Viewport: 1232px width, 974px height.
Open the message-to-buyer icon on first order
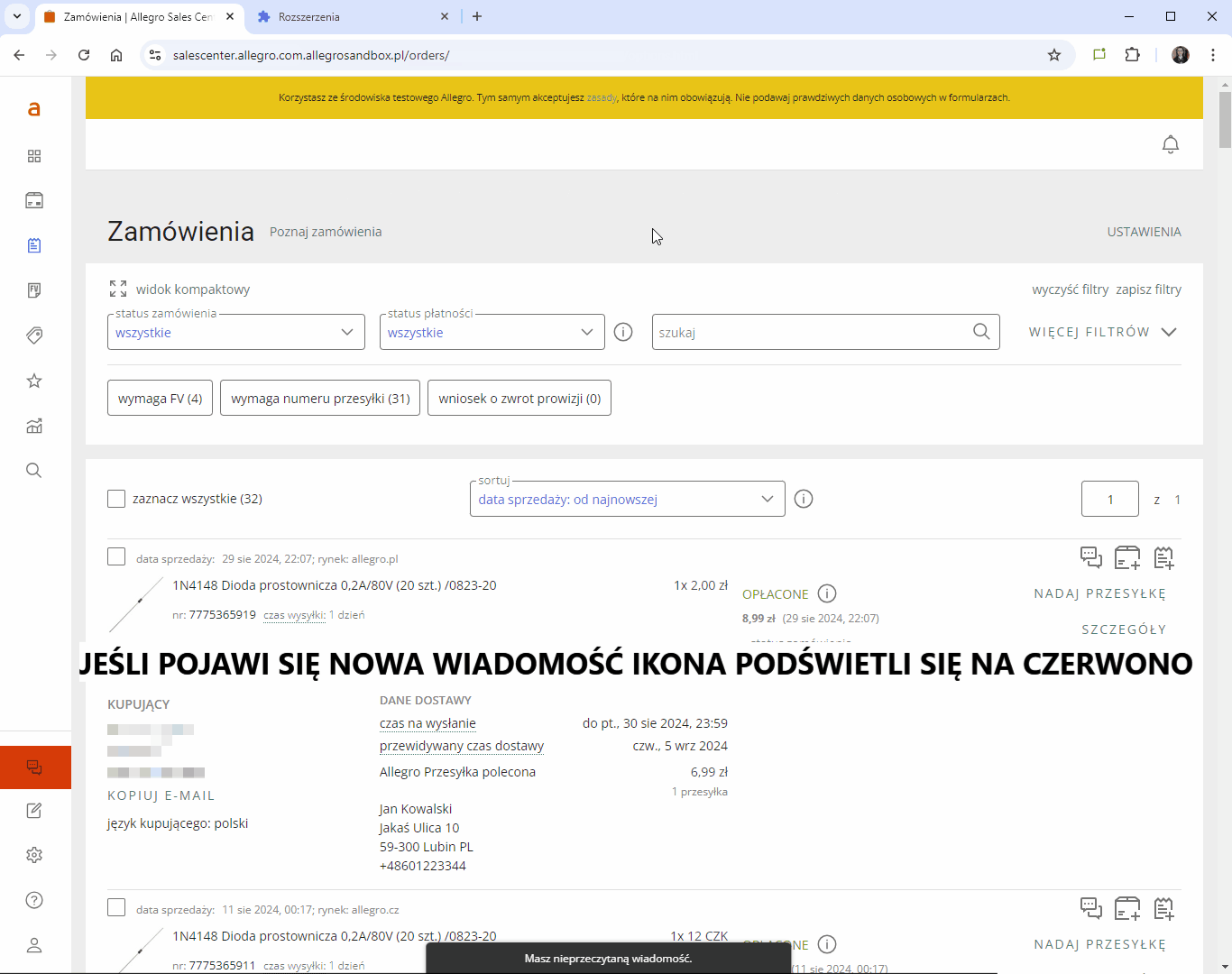click(x=1090, y=557)
